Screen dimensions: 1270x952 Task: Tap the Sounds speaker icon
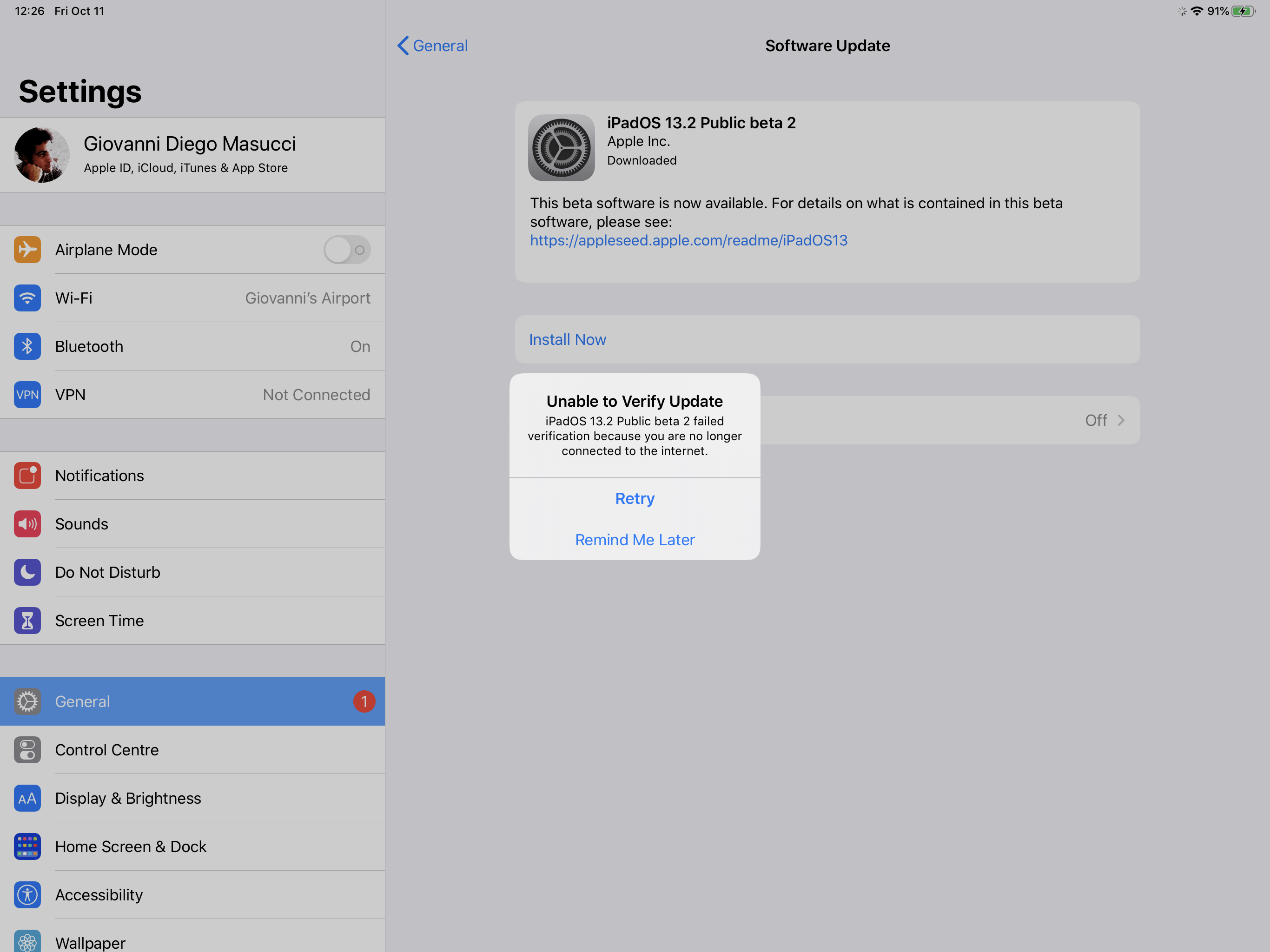27,524
